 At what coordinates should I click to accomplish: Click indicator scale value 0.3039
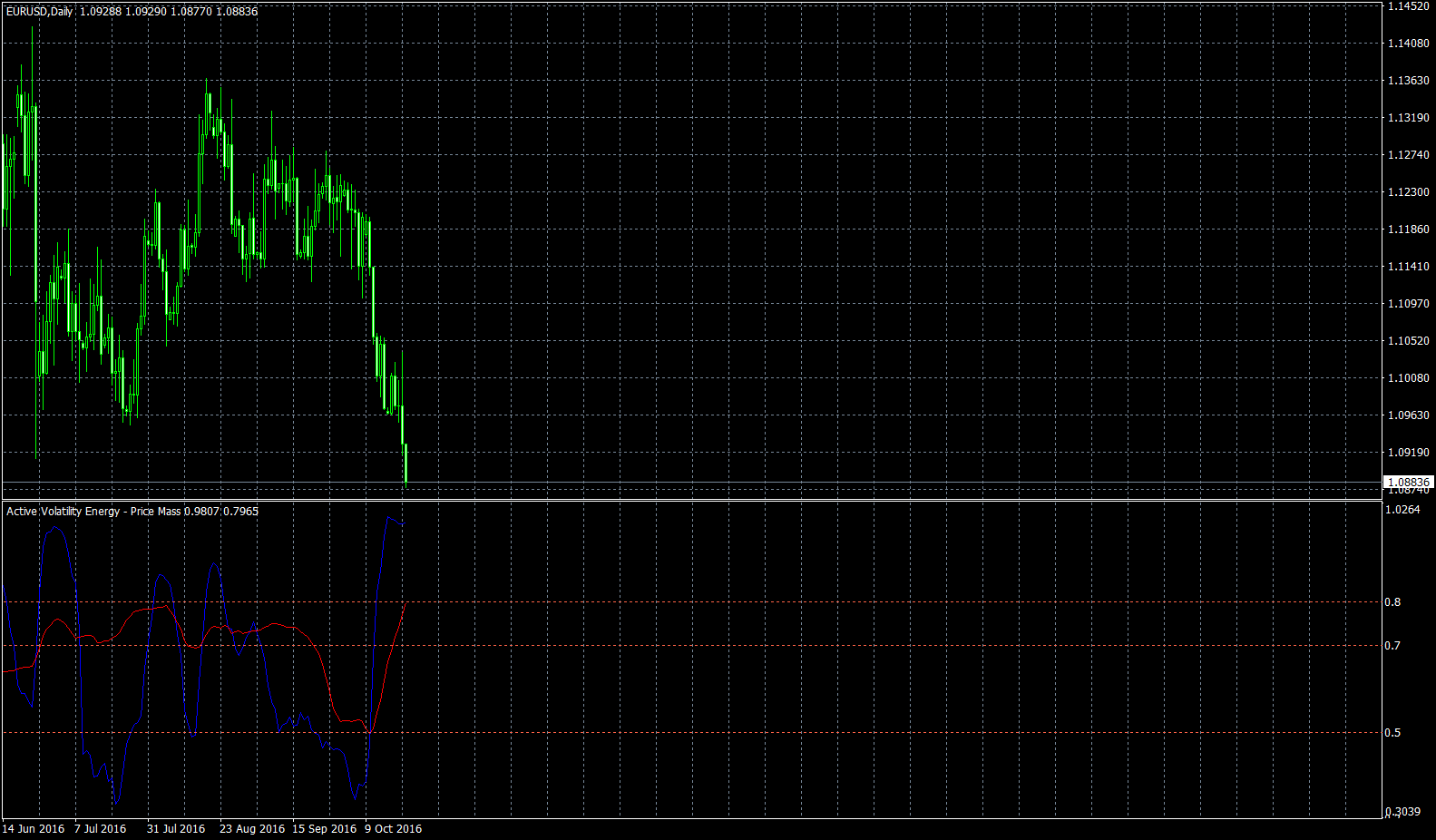[x=1402, y=812]
